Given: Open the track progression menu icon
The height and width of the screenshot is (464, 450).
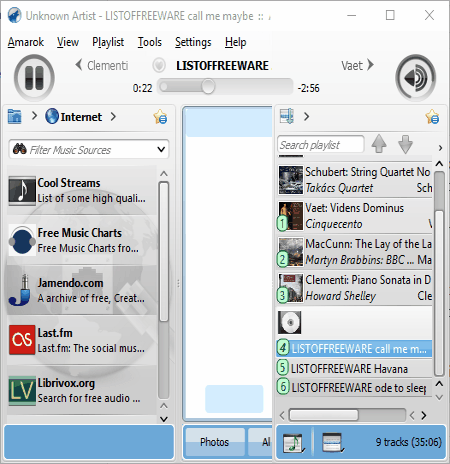Looking at the screenshot, I should 293,443.
